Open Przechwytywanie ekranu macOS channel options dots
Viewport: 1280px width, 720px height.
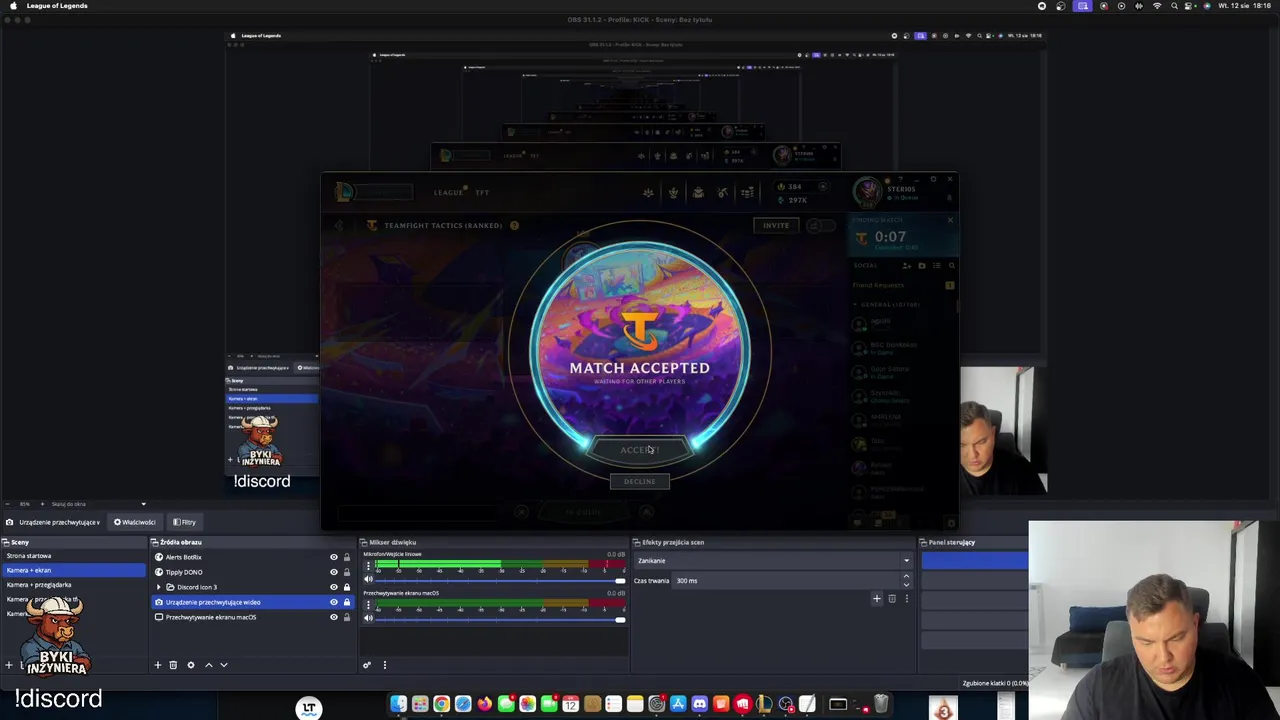(x=367, y=605)
